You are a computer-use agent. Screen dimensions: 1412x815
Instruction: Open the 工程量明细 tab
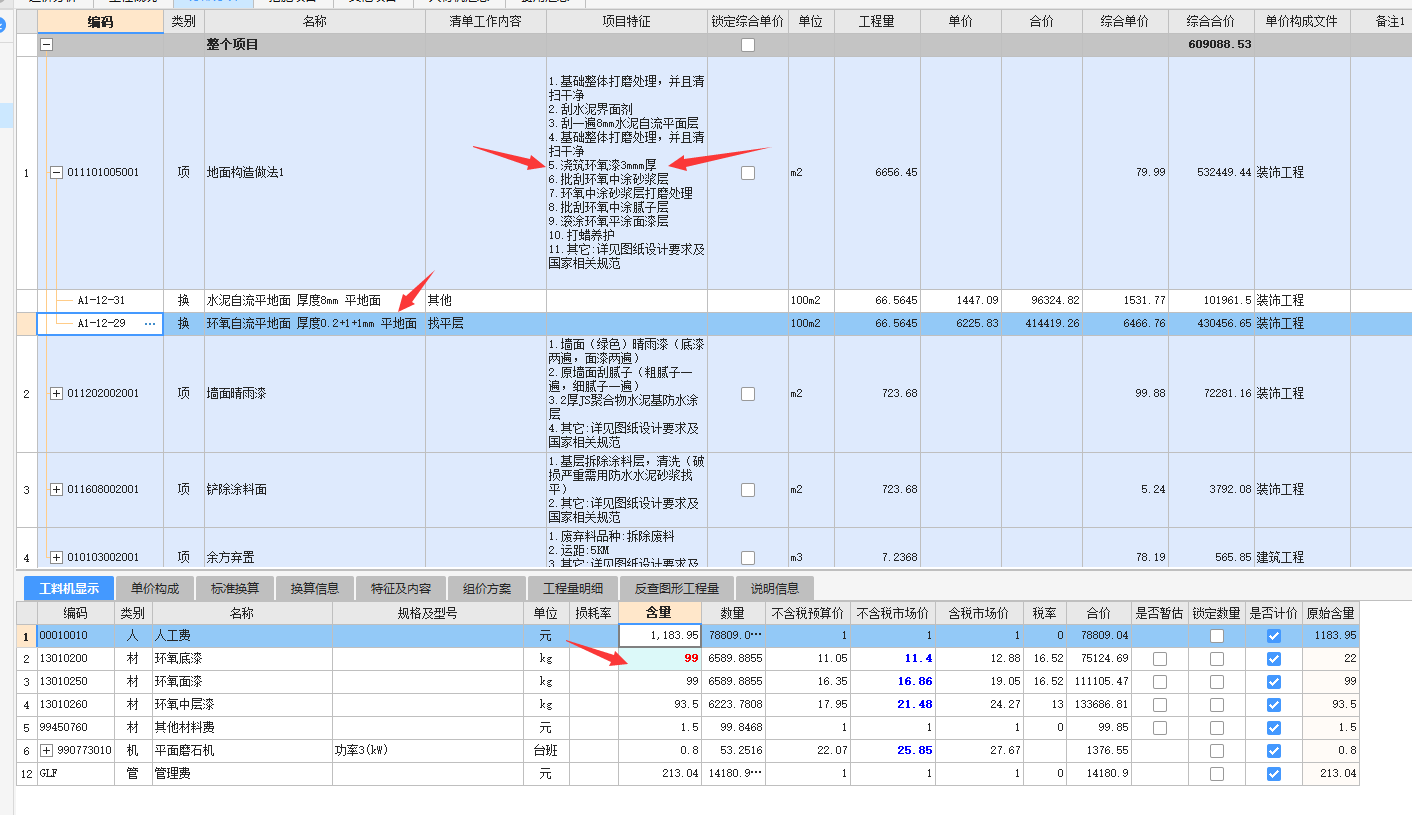[x=573, y=588]
